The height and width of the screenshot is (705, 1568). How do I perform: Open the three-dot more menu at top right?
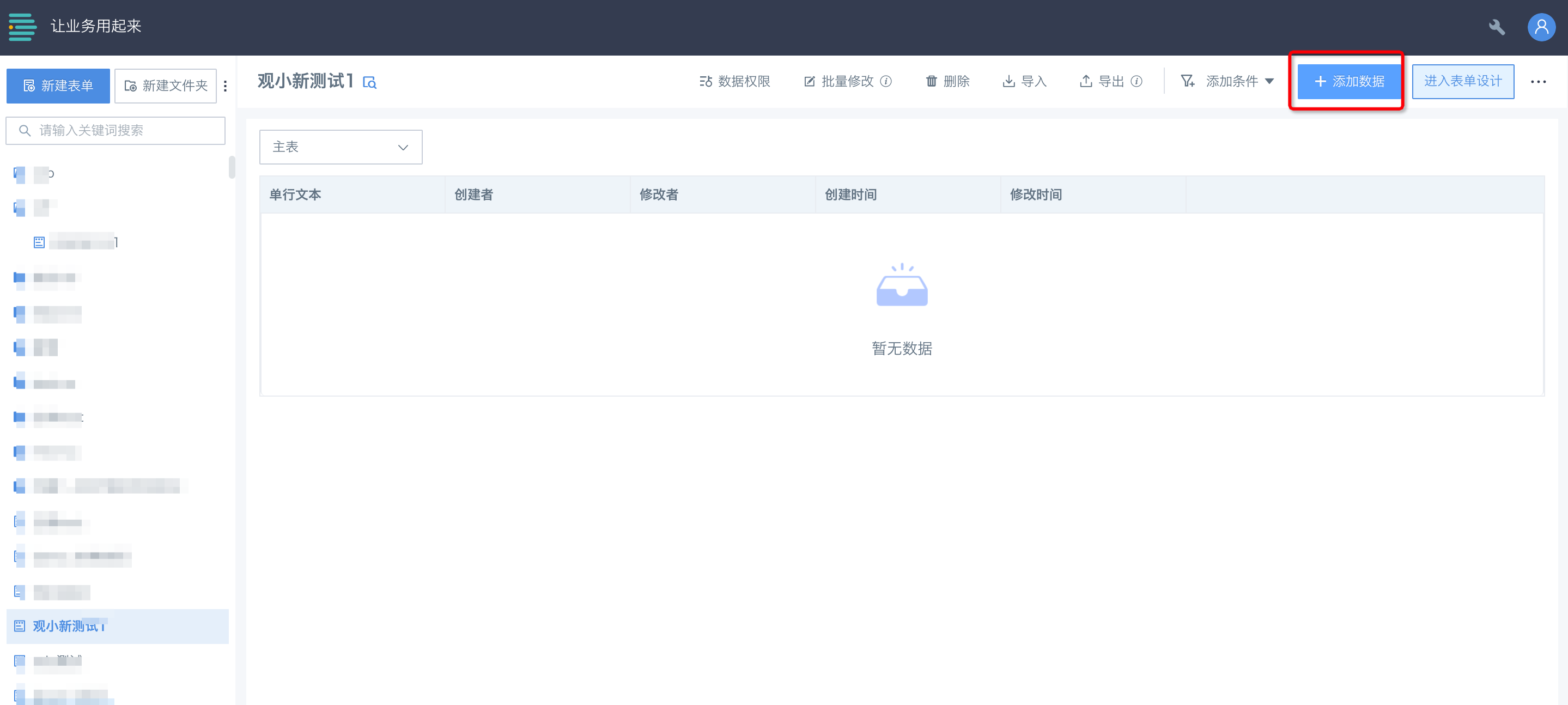click(x=1538, y=82)
